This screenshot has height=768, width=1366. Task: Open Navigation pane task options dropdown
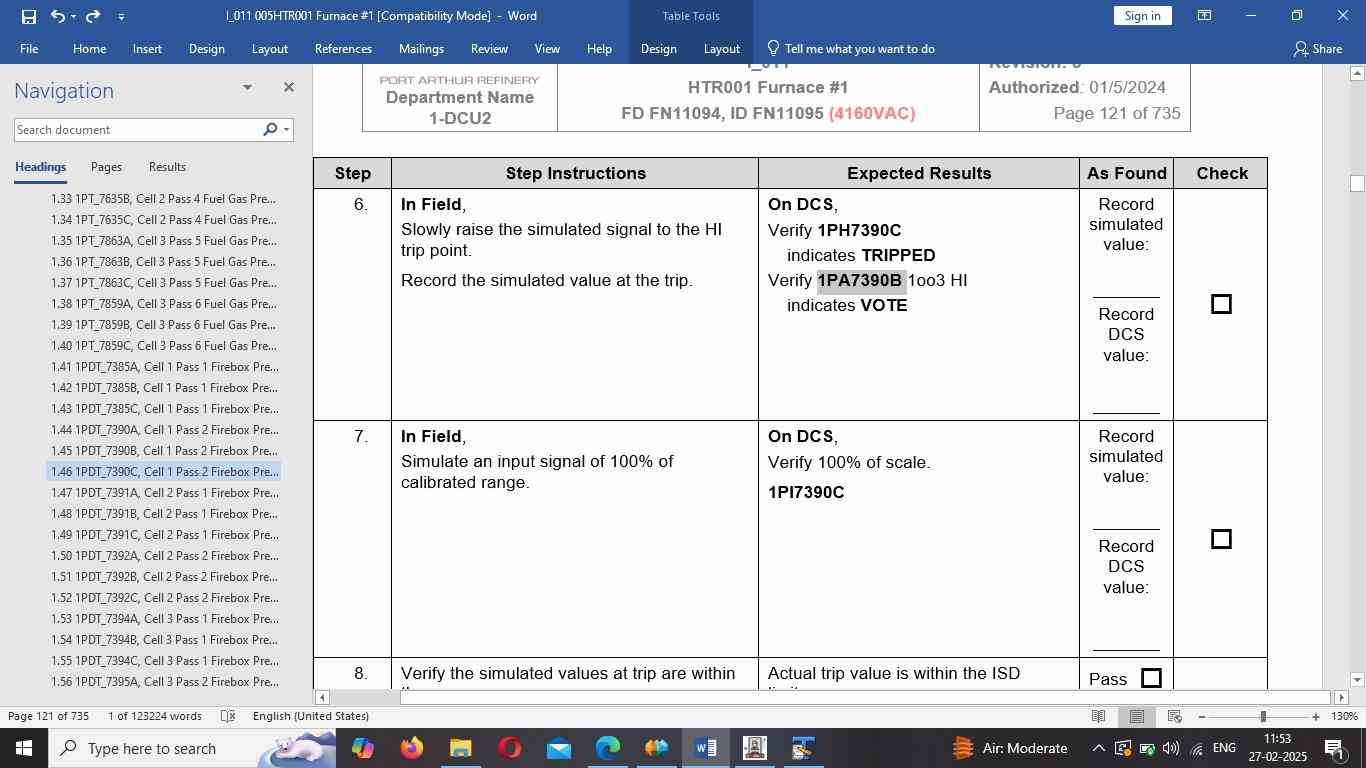pos(247,88)
